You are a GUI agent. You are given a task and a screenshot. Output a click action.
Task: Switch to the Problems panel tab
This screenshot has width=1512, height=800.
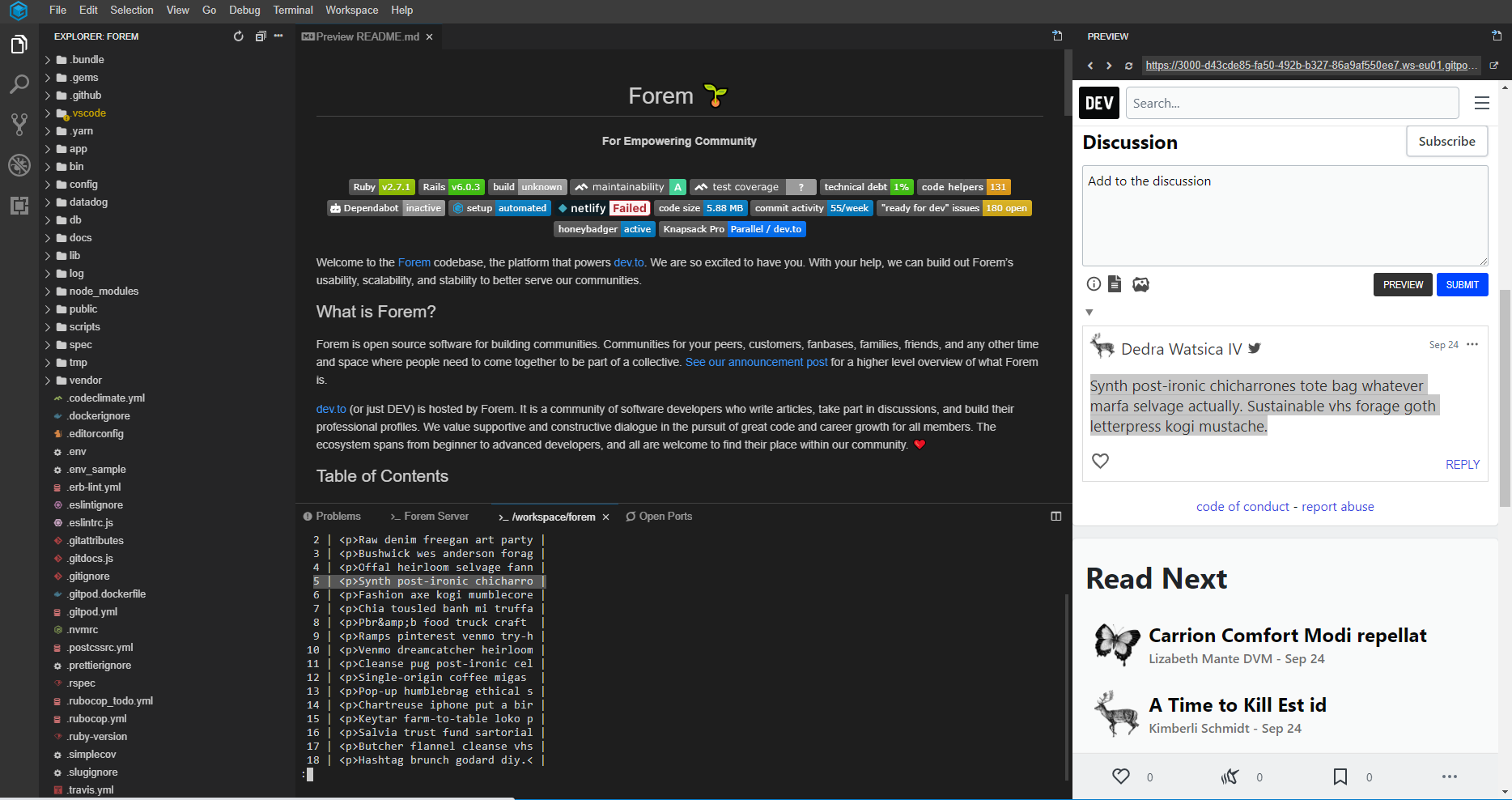coord(332,517)
